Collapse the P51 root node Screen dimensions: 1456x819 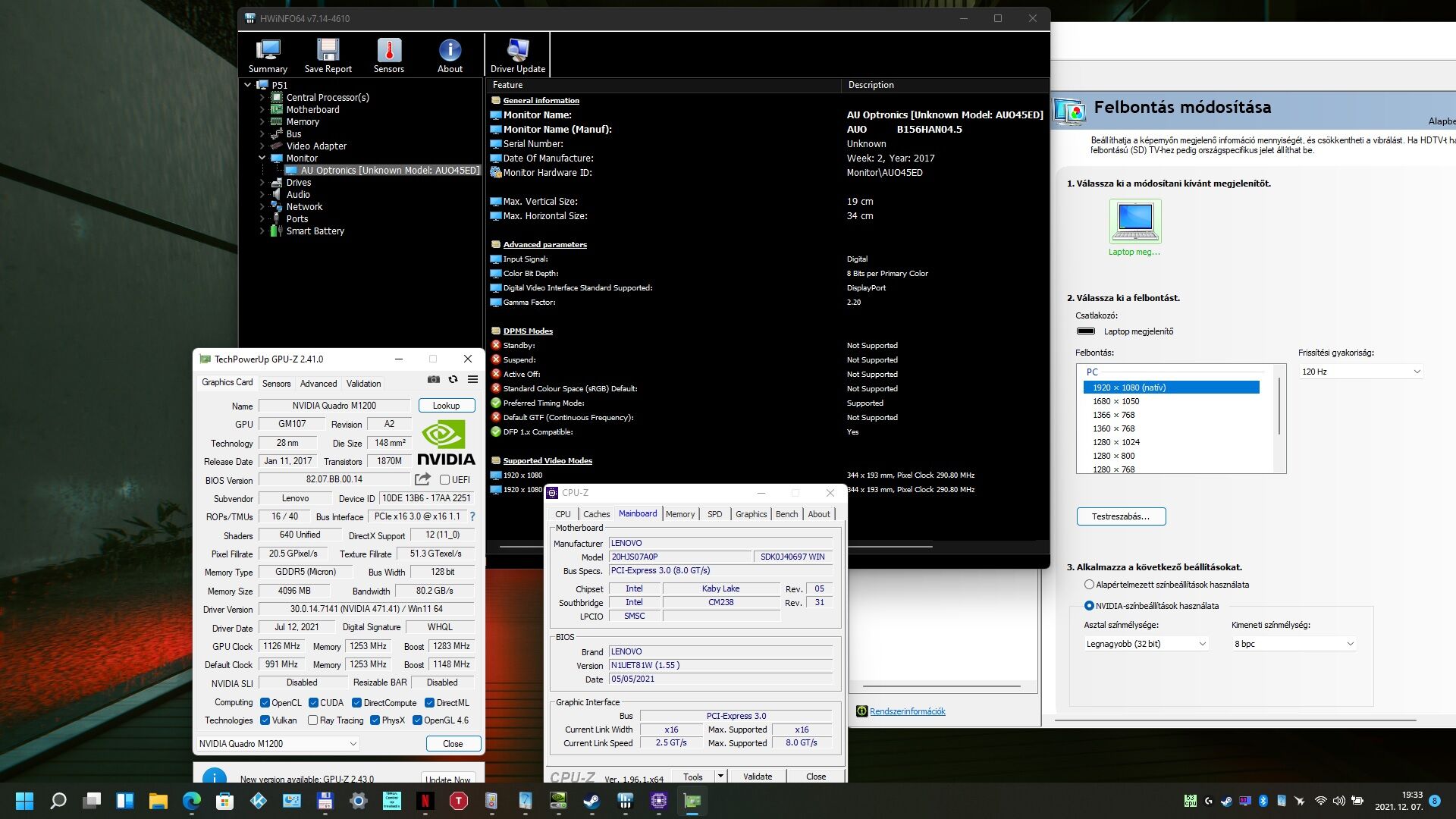click(x=247, y=85)
